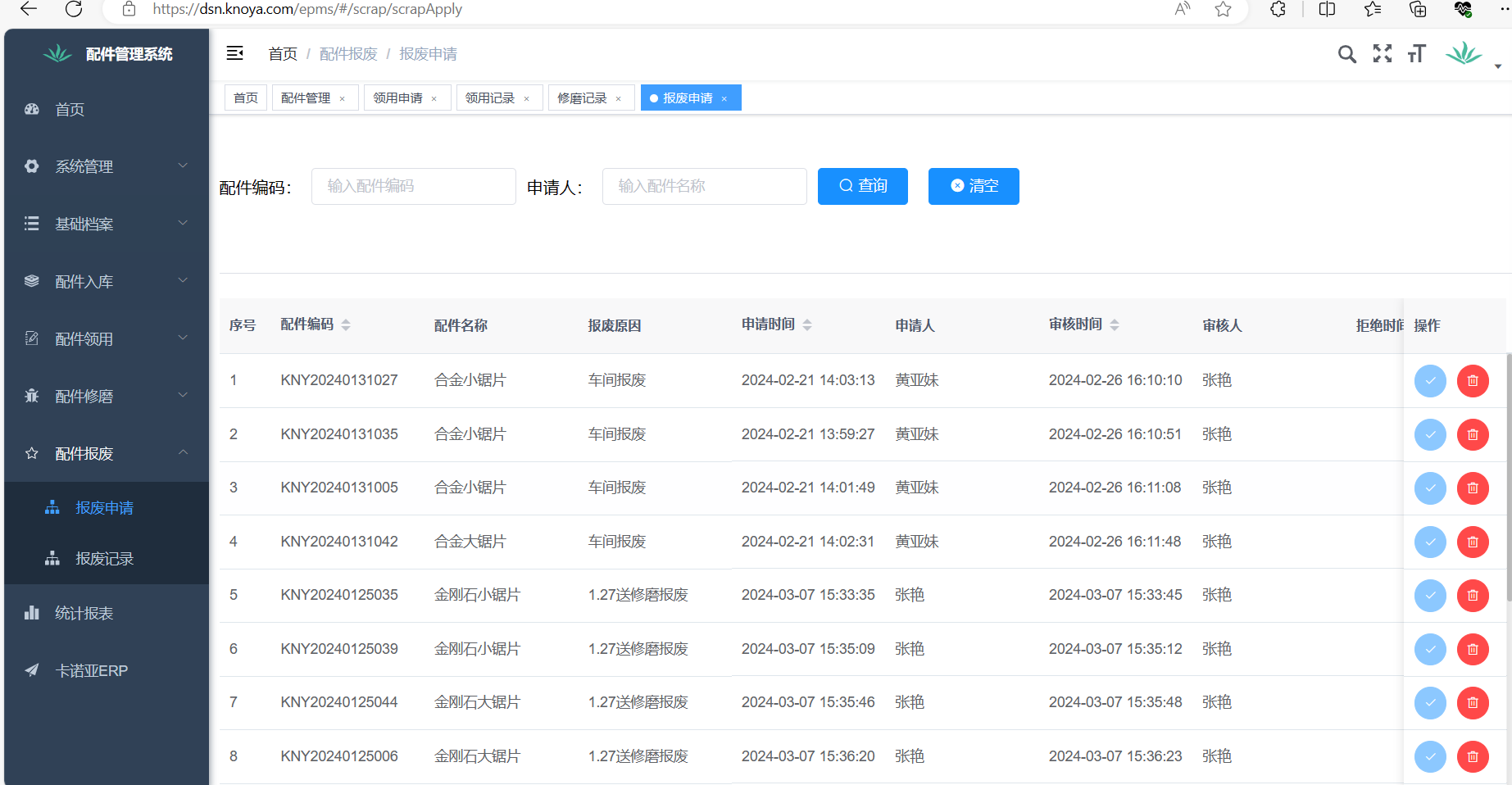Image resolution: width=1512 pixels, height=785 pixels.
Task: Approve row KNY20240131035 with check icon
Action: [x=1430, y=434]
